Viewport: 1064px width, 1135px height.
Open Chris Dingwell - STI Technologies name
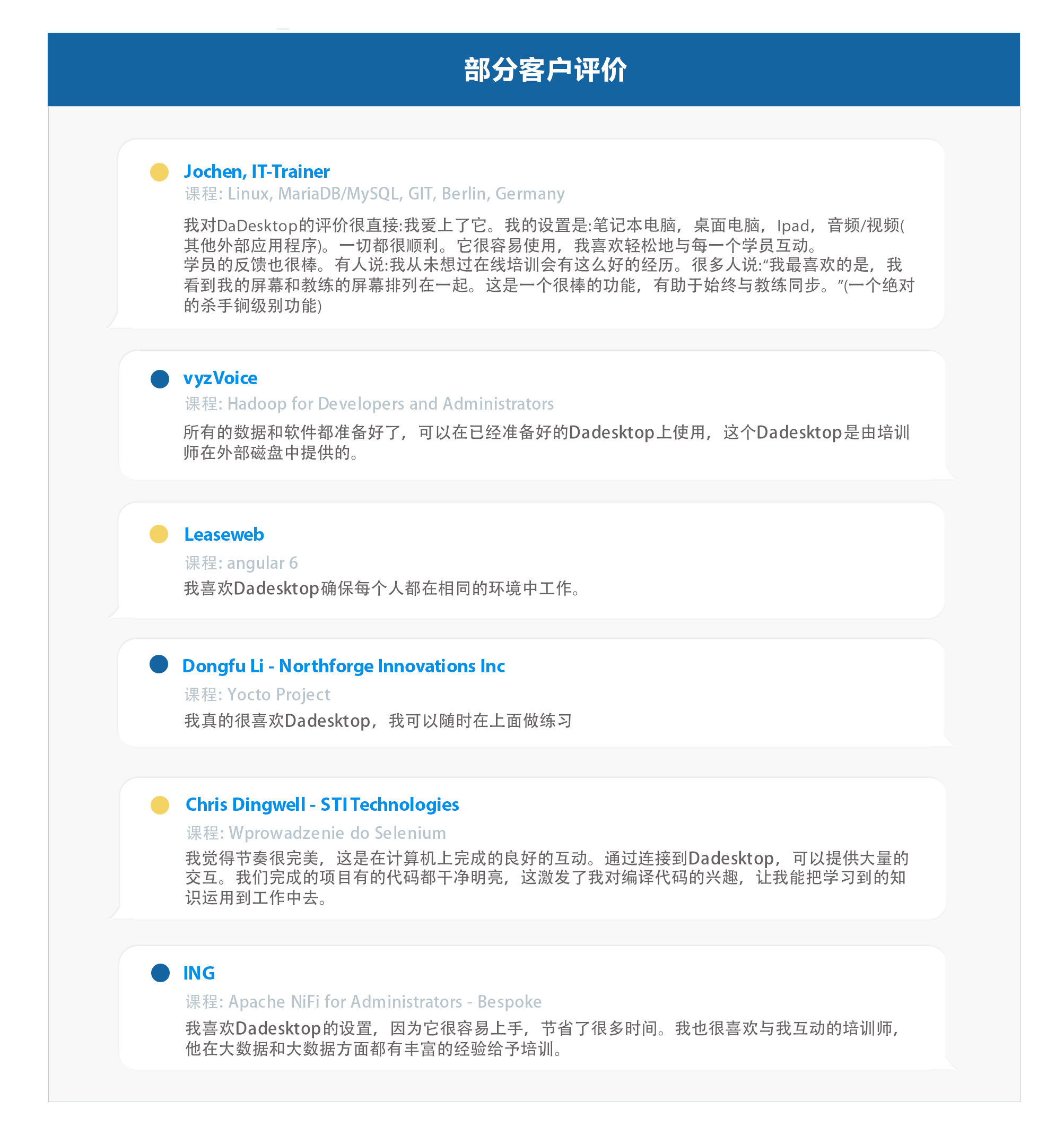click(322, 804)
